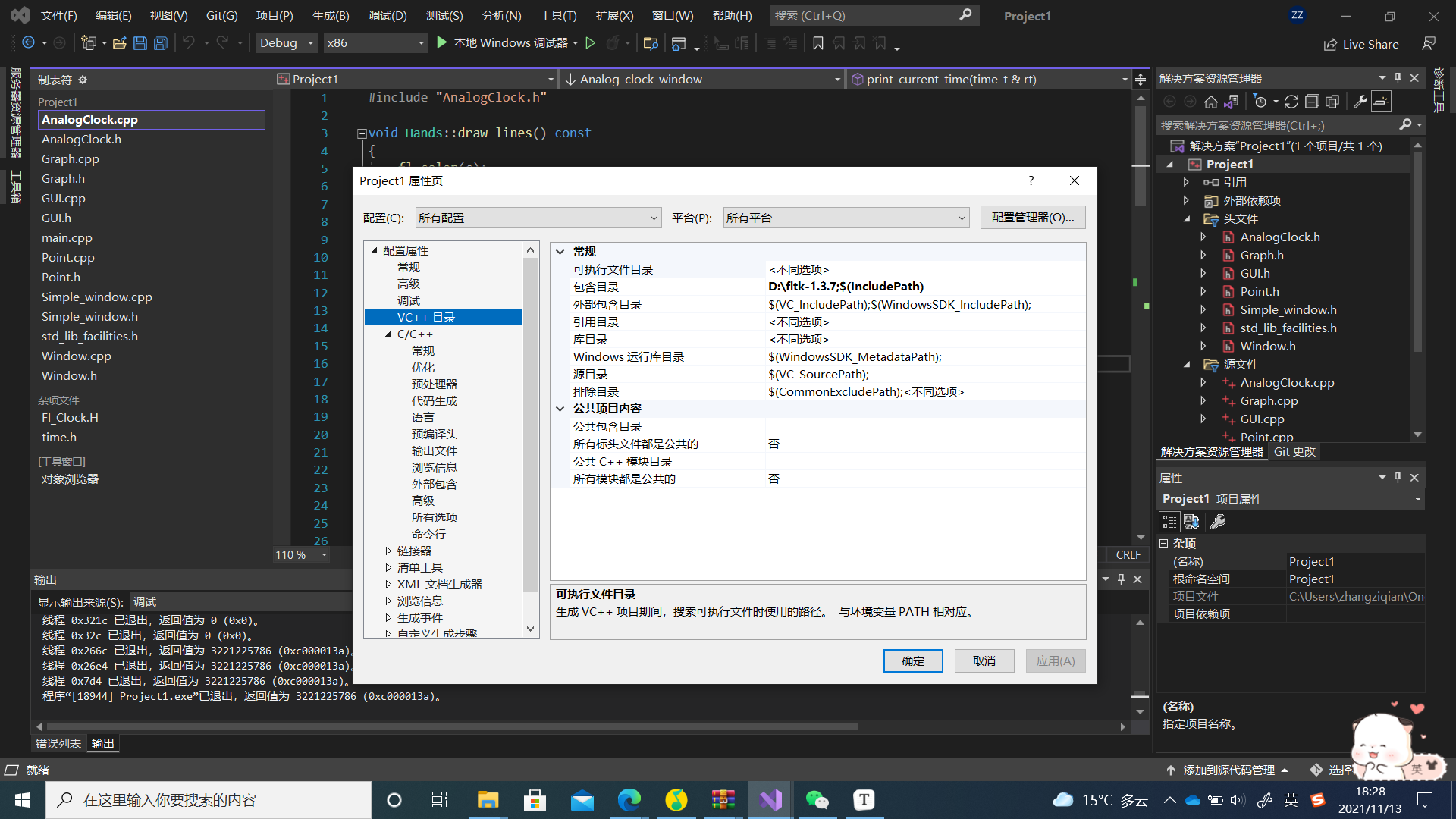
Task: Open the 调试(D) menu
Action: pos(388,15)
